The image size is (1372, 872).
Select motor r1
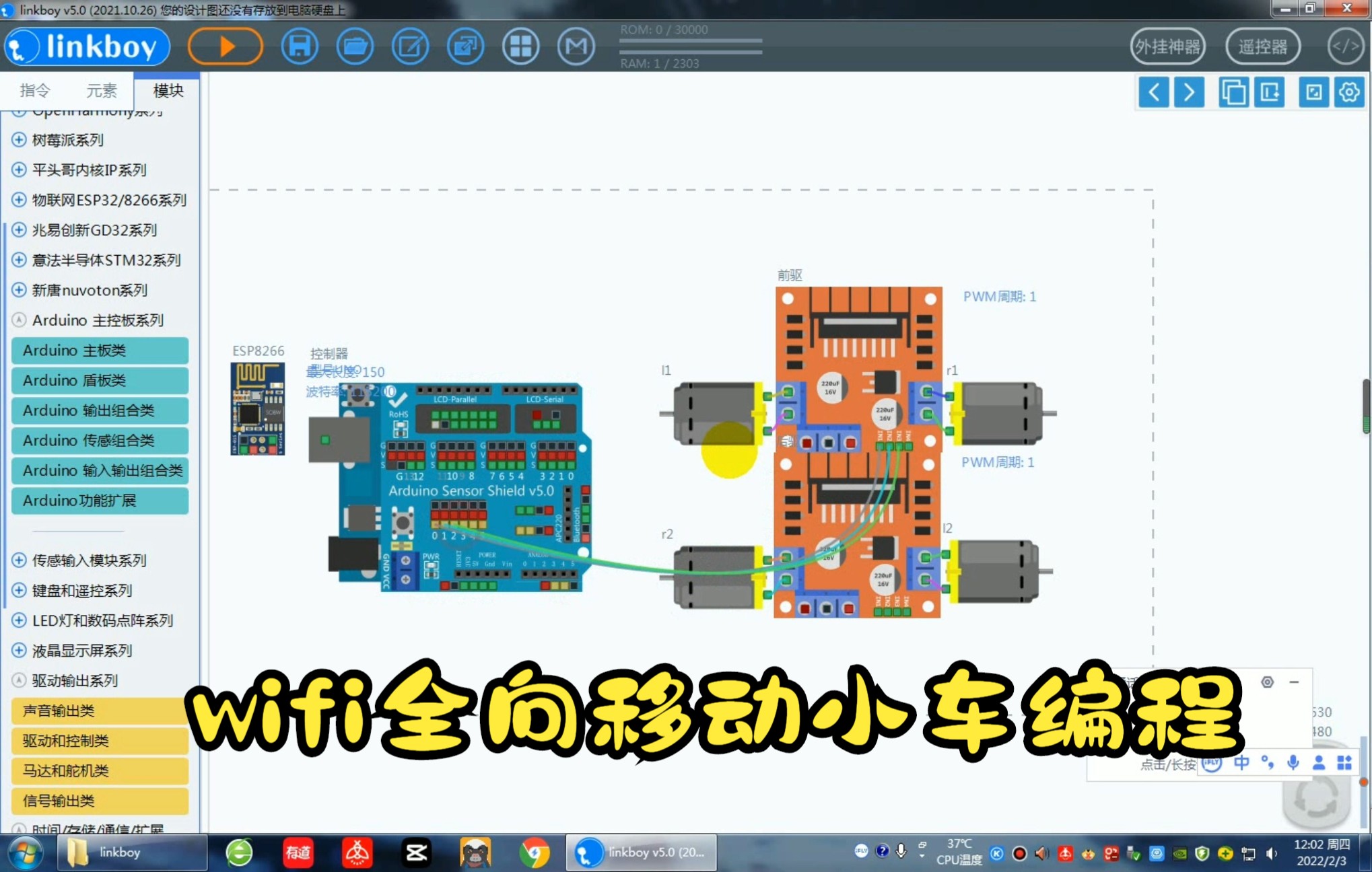[1000, 413]
